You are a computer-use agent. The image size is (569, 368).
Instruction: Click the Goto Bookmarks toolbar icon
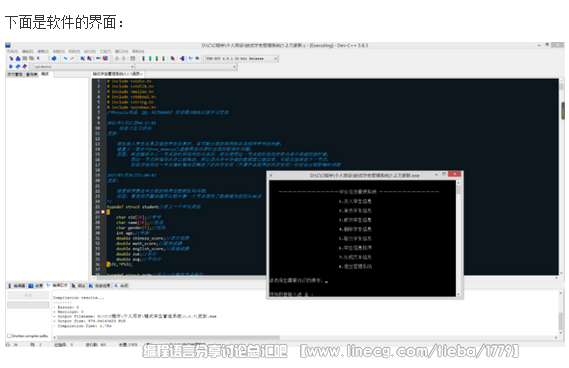click(25, 67)
